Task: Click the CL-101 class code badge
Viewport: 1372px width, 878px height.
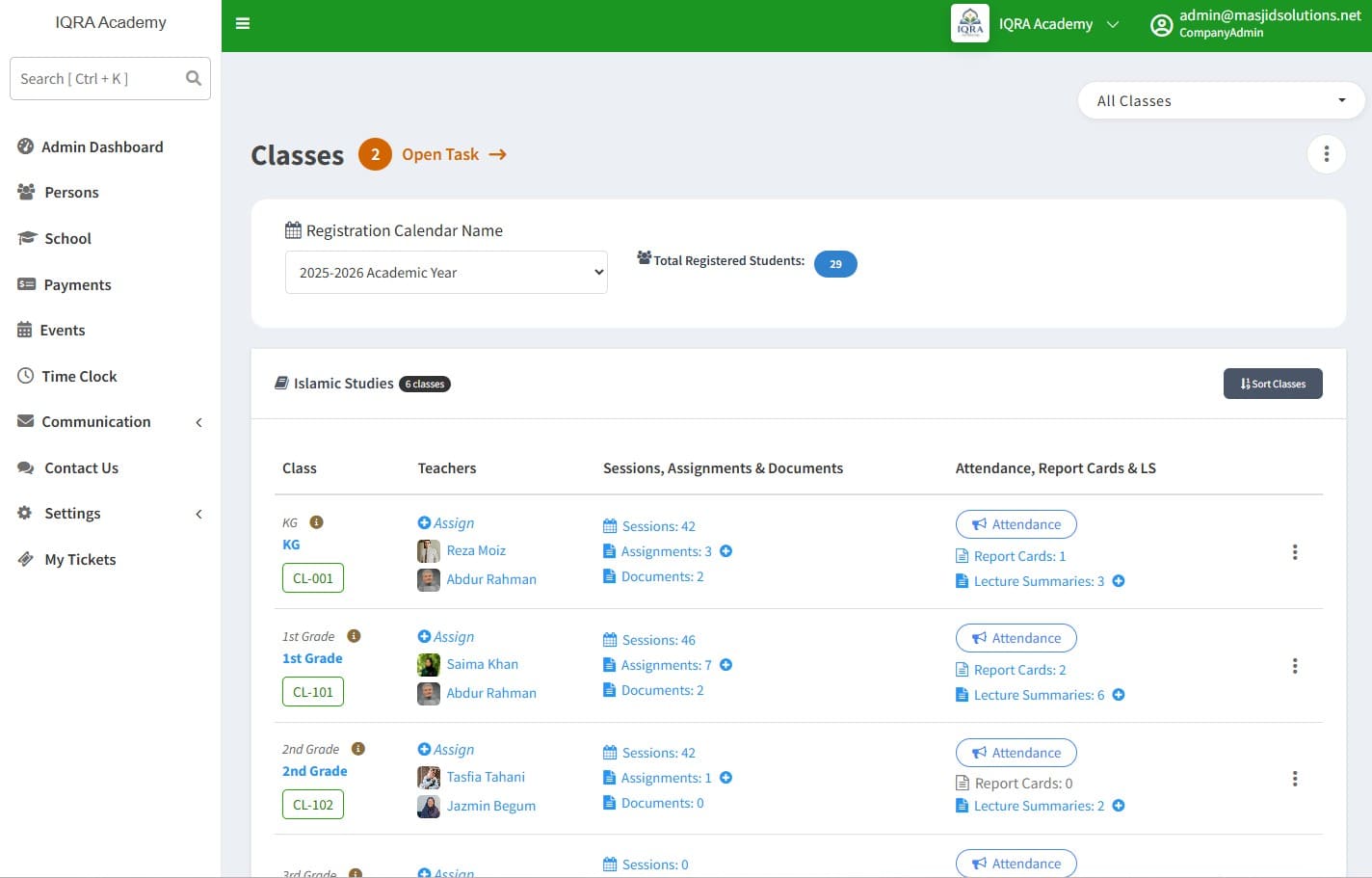Action: click(x=313, y=692)
